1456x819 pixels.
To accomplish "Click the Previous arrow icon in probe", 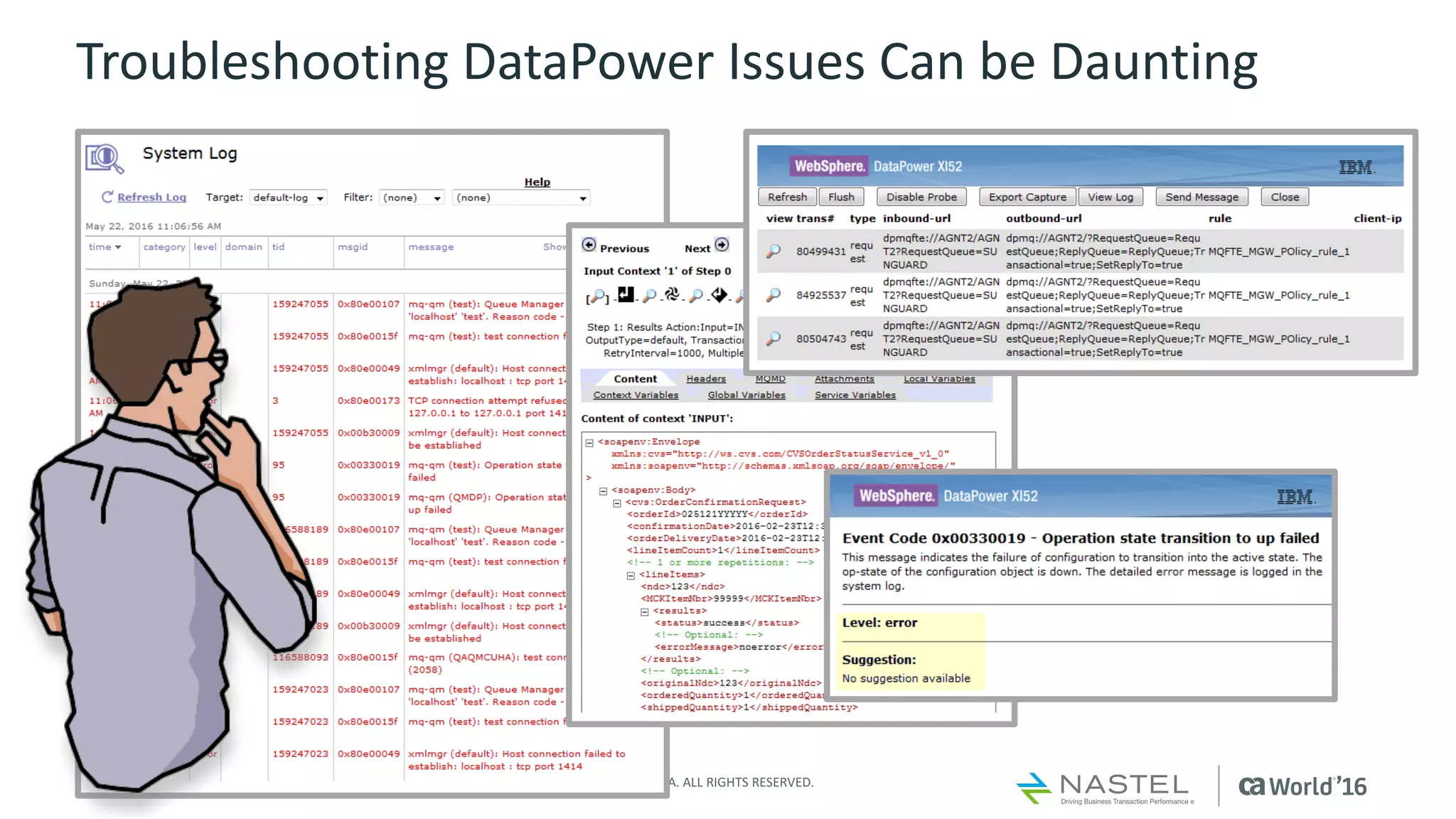I will click(589, 245).
